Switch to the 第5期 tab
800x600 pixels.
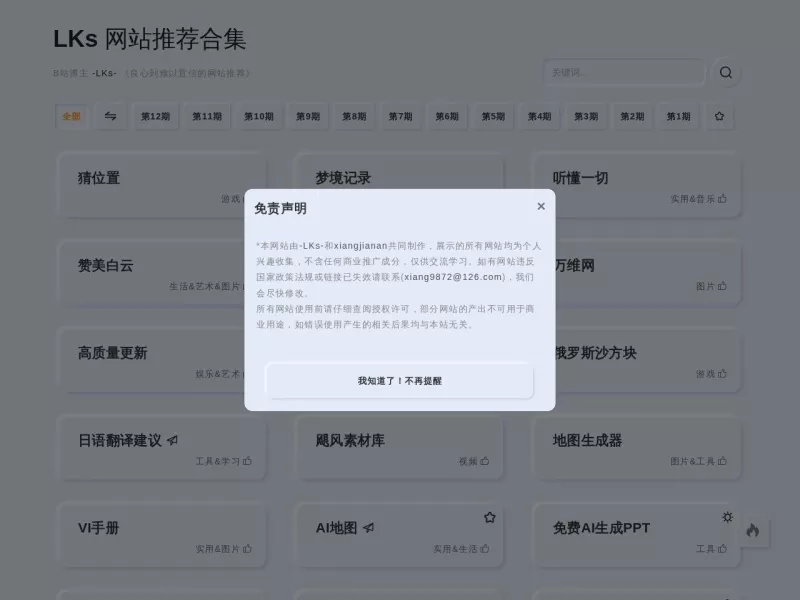pos(493,116)
